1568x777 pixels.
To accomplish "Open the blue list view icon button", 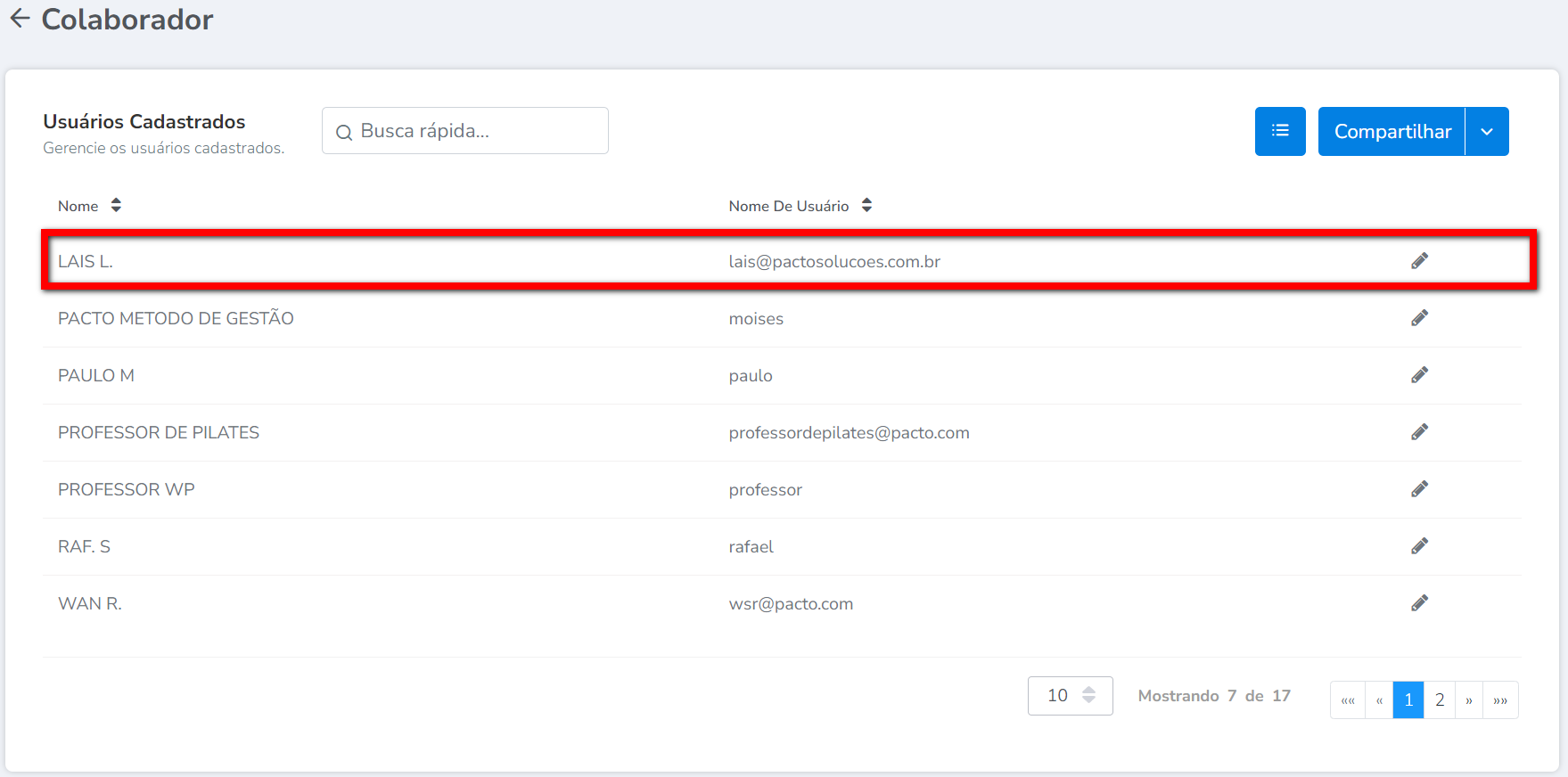I will coord(1279,131).
